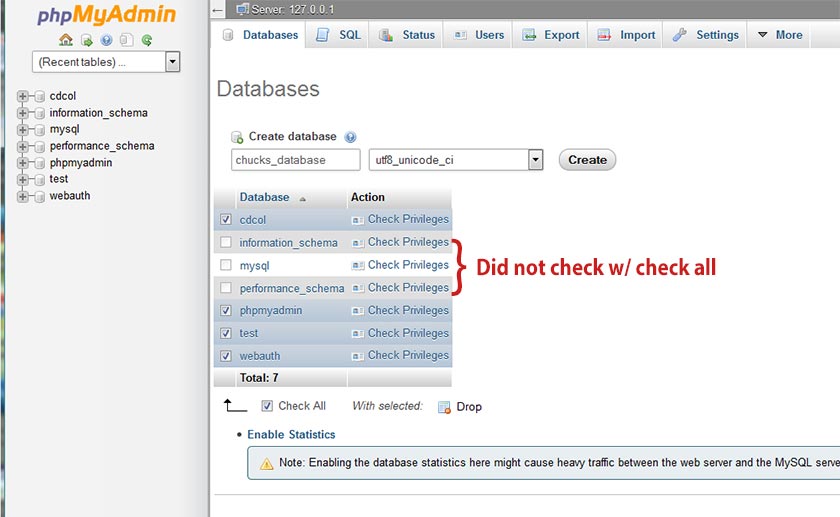Expand the phpmyadmin tree node
The height and width of the screenshot is (517, 840).
22,163
